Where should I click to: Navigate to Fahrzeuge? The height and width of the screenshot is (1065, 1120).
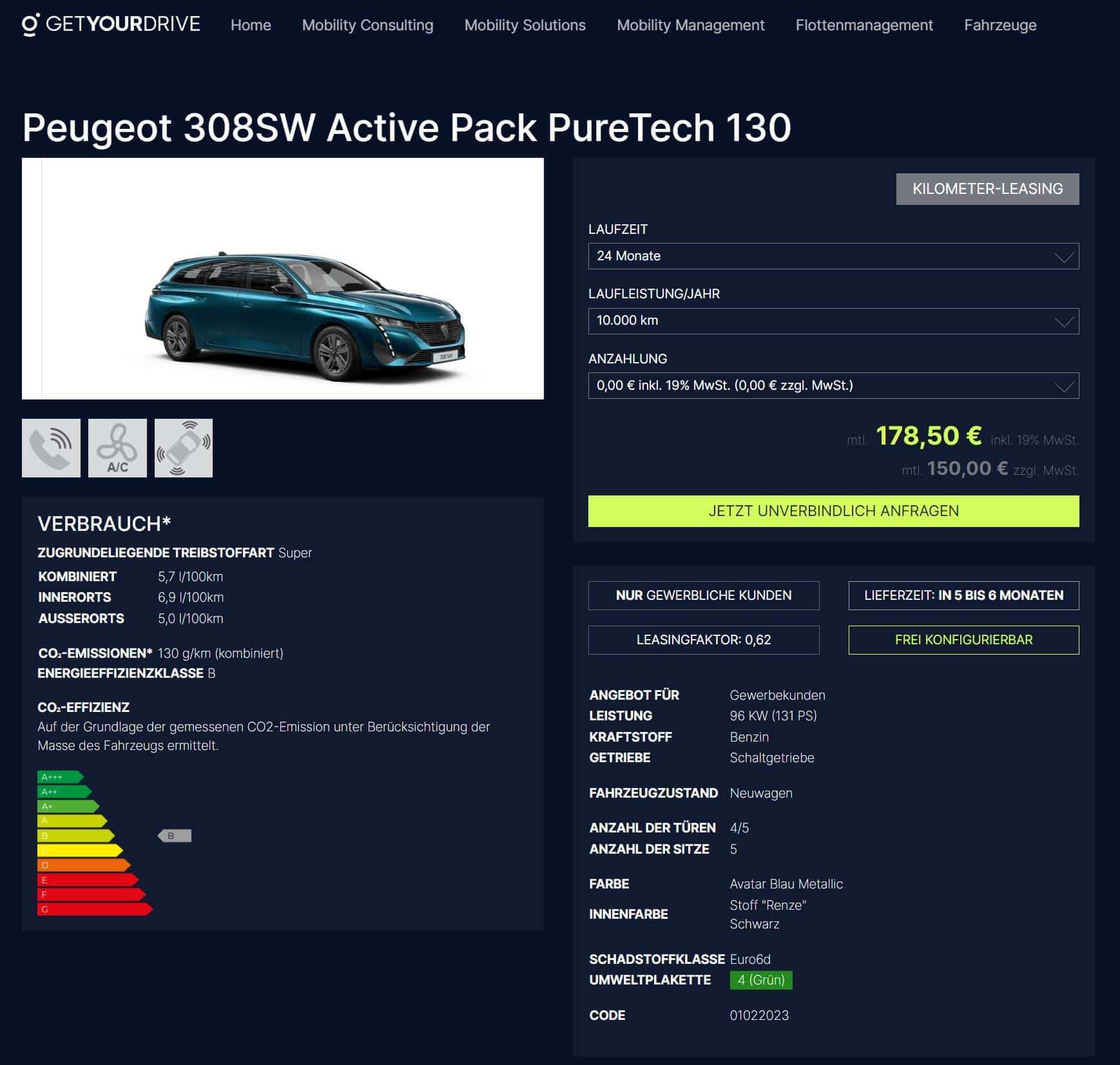(1000, 25)
